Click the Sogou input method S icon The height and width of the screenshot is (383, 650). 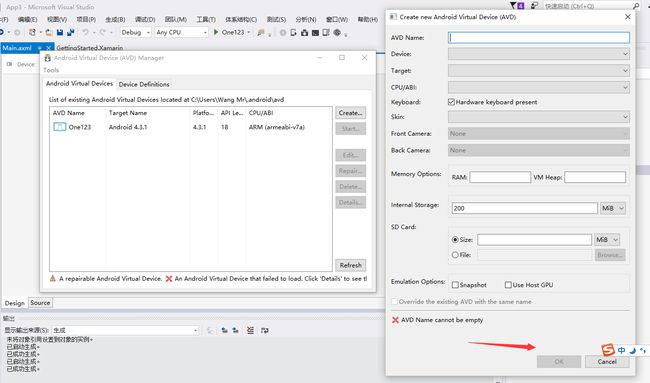point(608,350)
